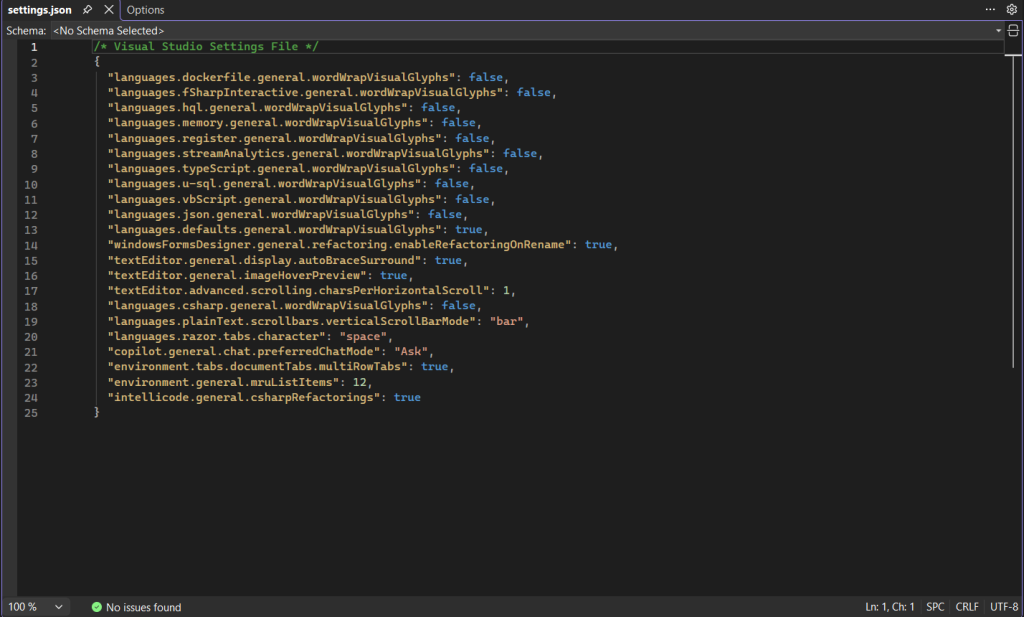Click the dockerfile wordWrapVisualGlyphs key

click(281, 77)
